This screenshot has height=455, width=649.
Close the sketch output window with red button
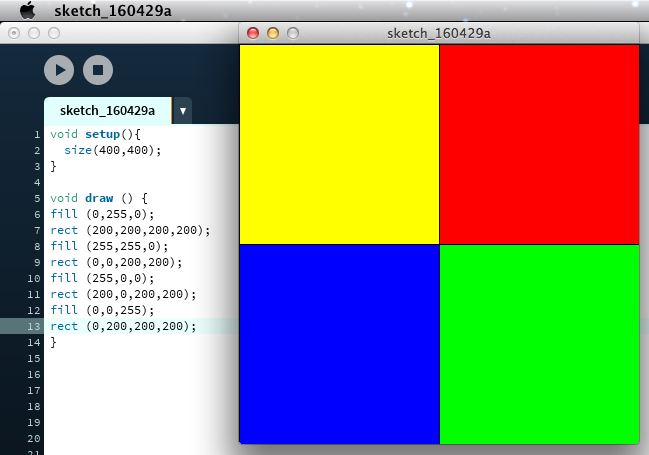click(253, 33)
